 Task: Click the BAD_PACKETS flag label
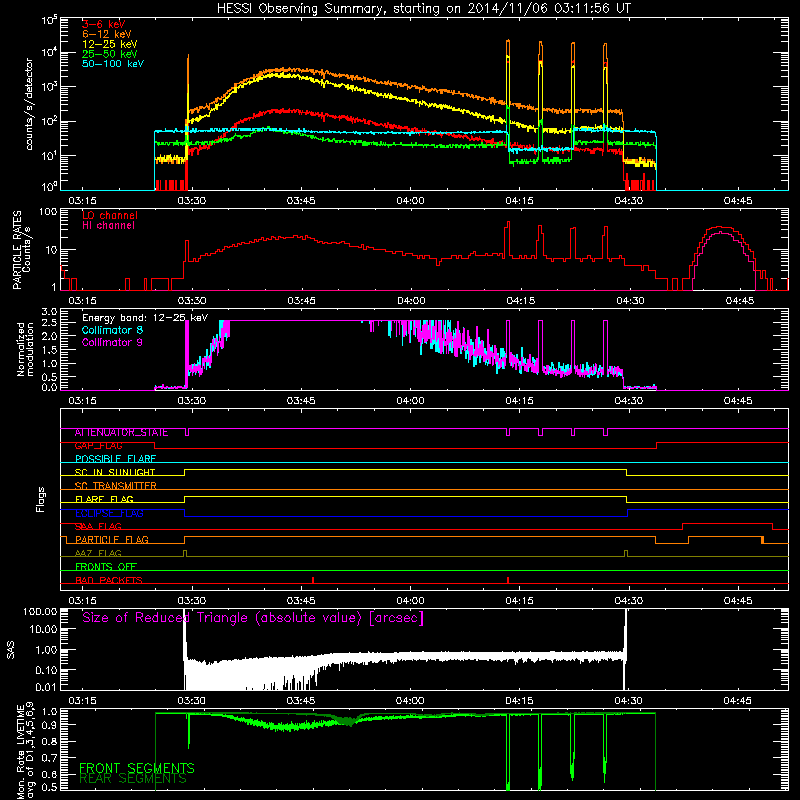point(109,581)
